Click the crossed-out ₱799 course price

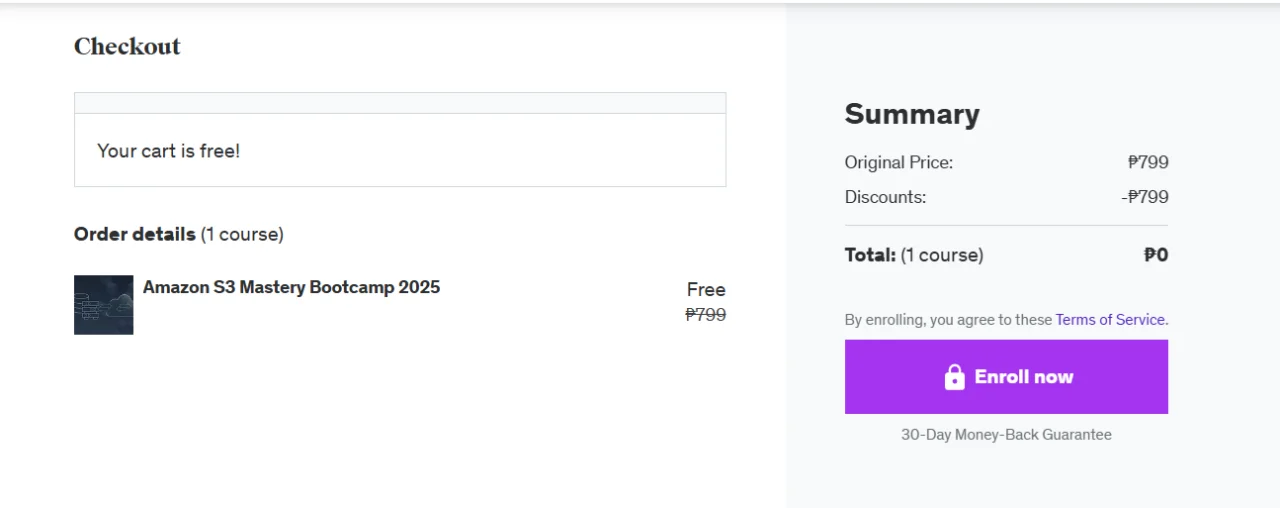pyautogui.click(x=706, y=315)
